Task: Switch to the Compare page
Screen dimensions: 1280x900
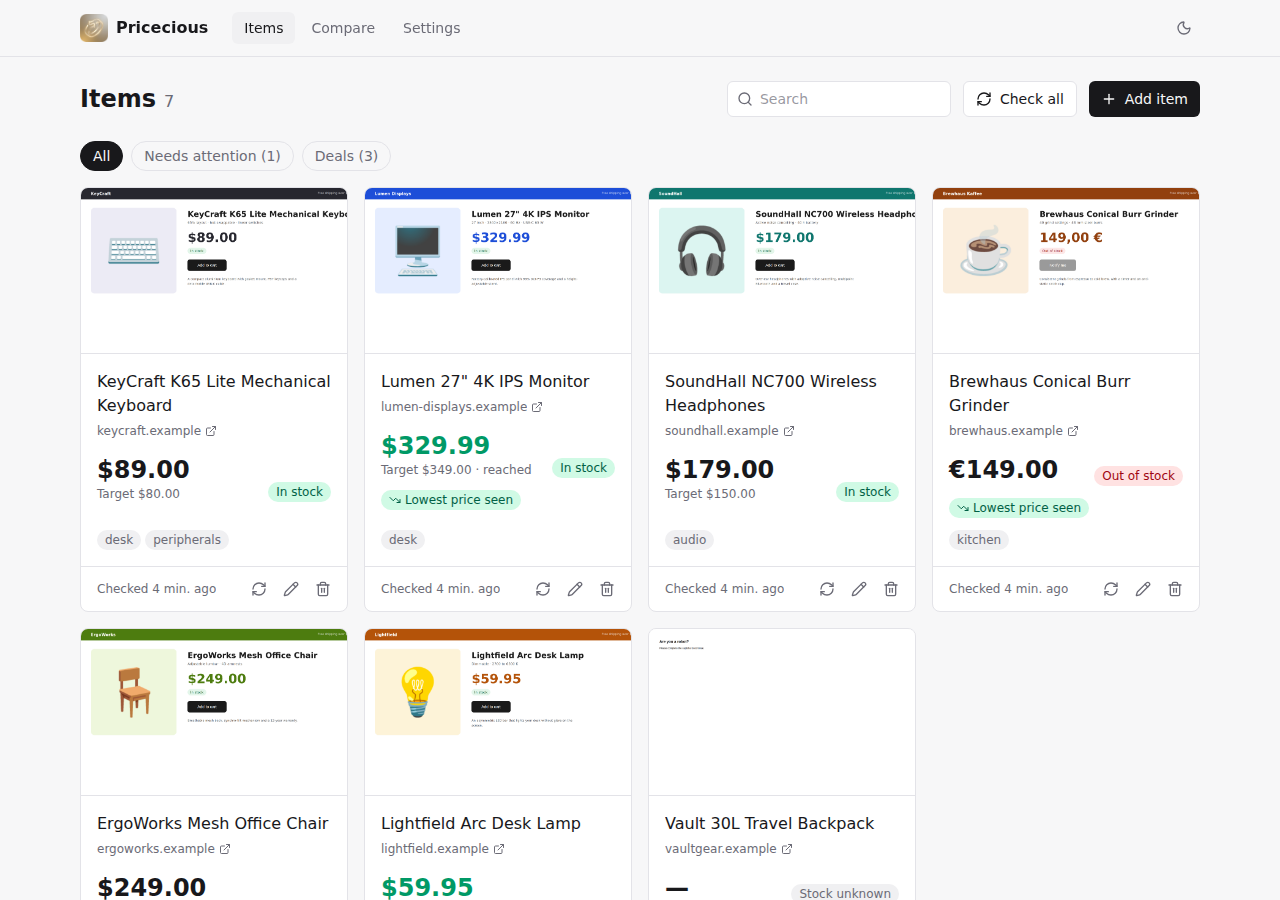Action: pos(343,28)
